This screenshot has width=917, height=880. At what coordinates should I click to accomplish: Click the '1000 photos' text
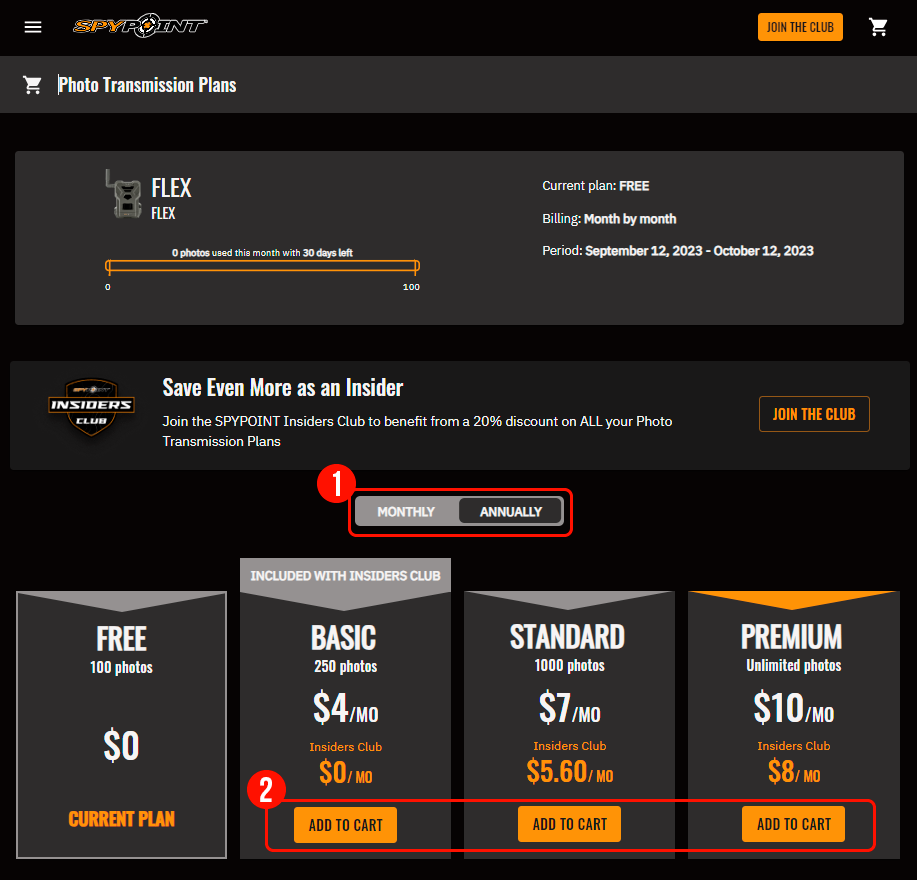coord(570,665)
